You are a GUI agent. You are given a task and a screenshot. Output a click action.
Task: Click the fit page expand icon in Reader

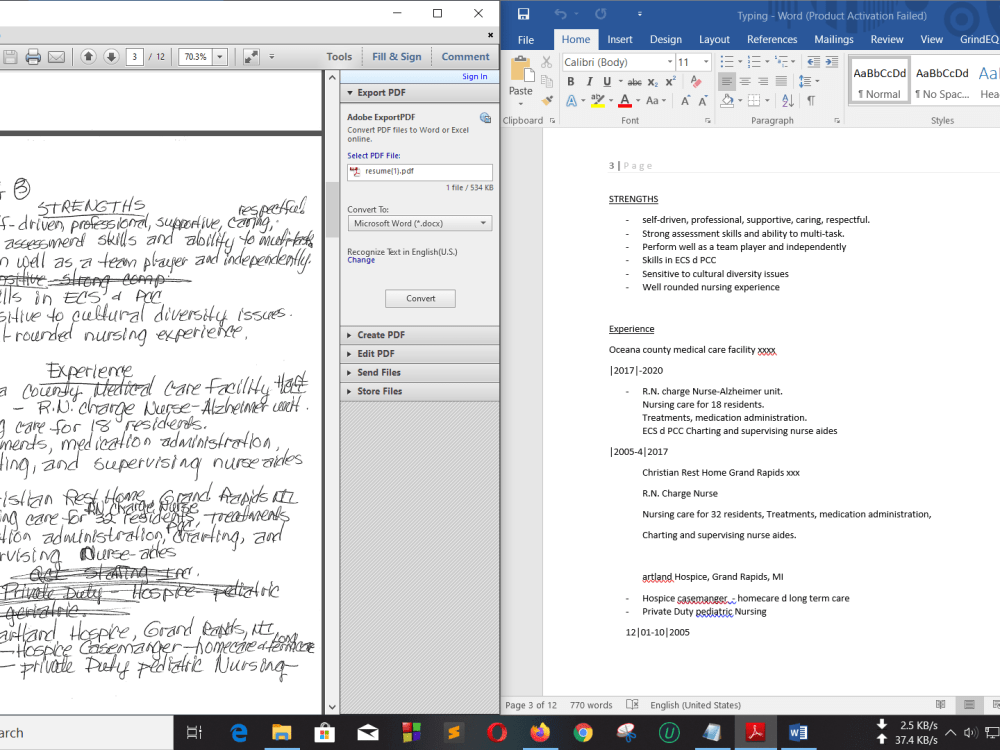coord(251,57)
